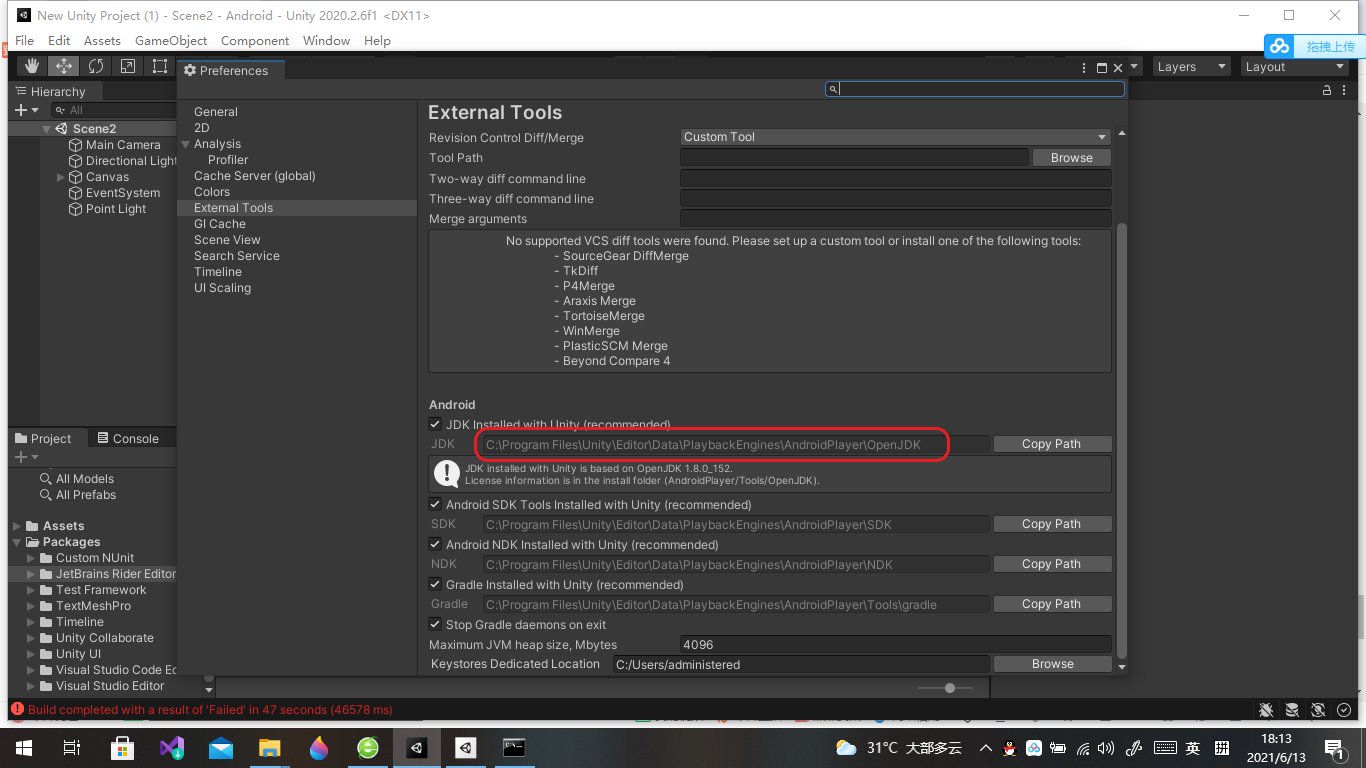The height and width of the screenshot is (768, 1366).
Task: Click the All Models search filter icon
Action: point(46,479)
